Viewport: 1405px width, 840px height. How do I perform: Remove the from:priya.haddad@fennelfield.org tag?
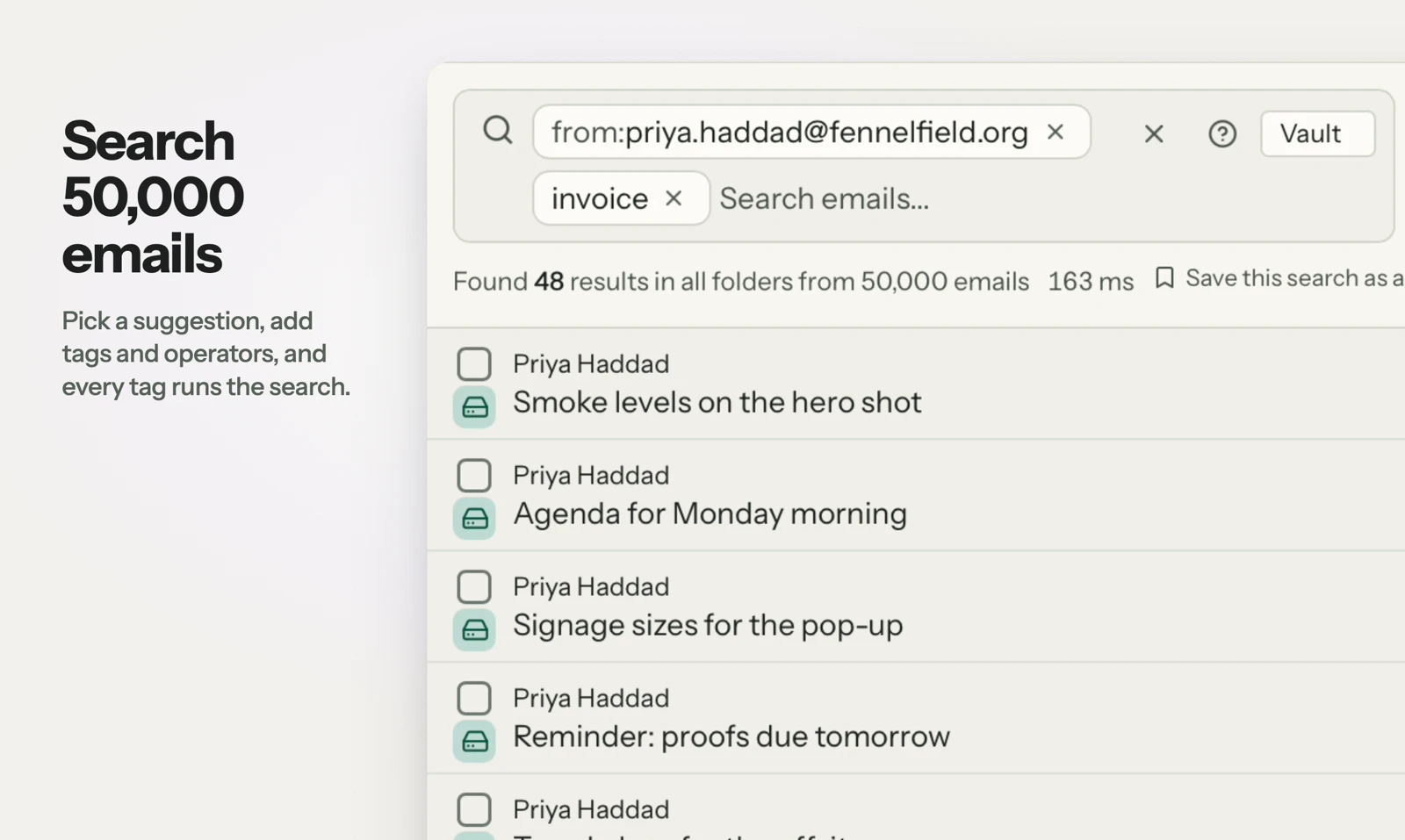(x=1056, y=132)
